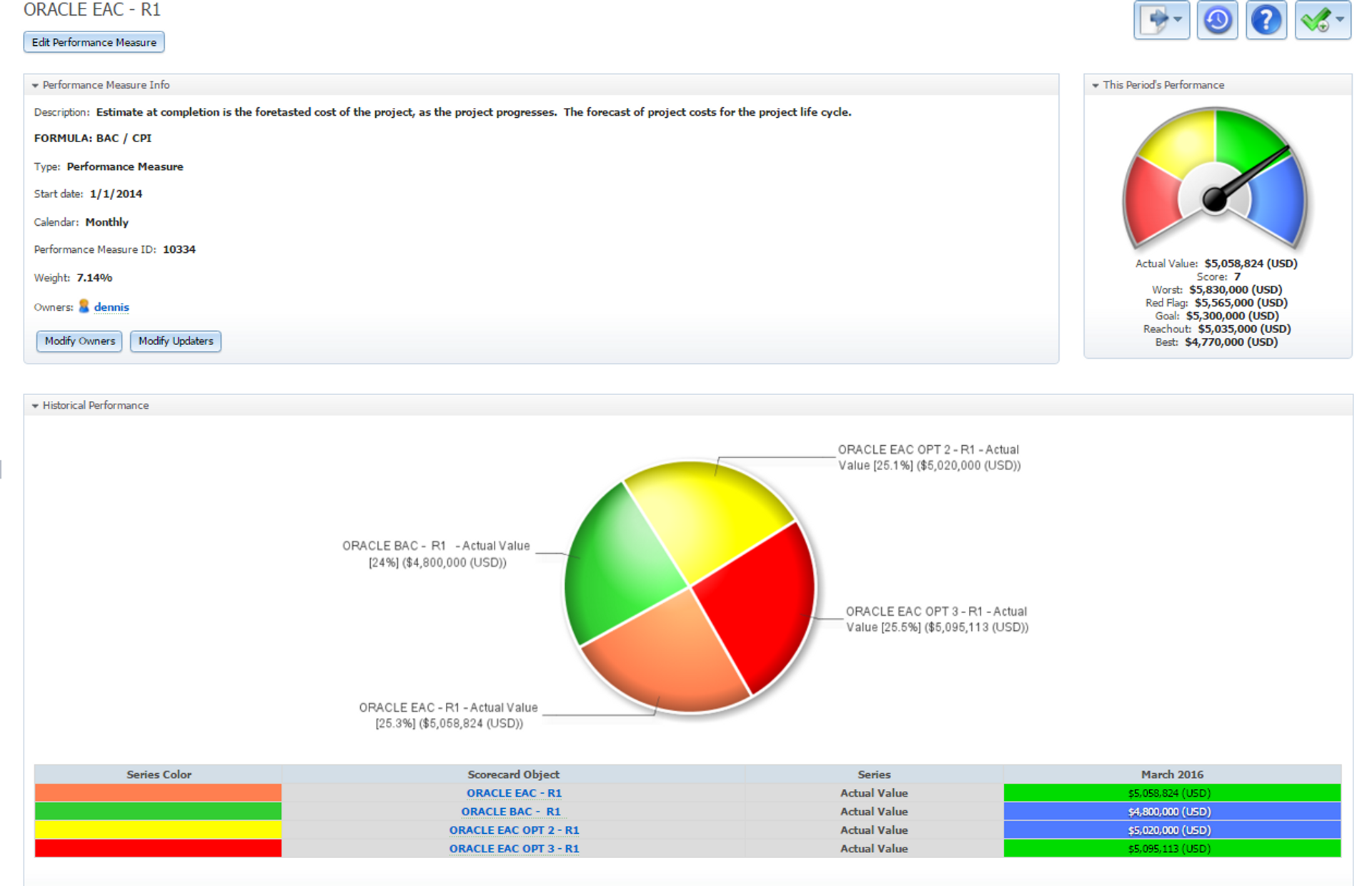Click the yellow series color swatch

point(158,830)
